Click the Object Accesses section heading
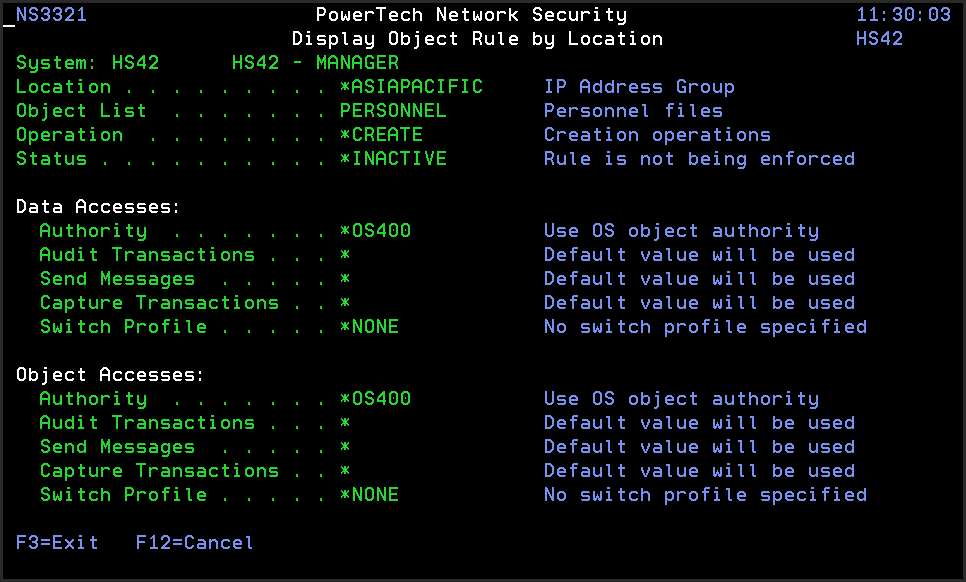The width and height of the screenshot is (966, 582). click(110, 375)
